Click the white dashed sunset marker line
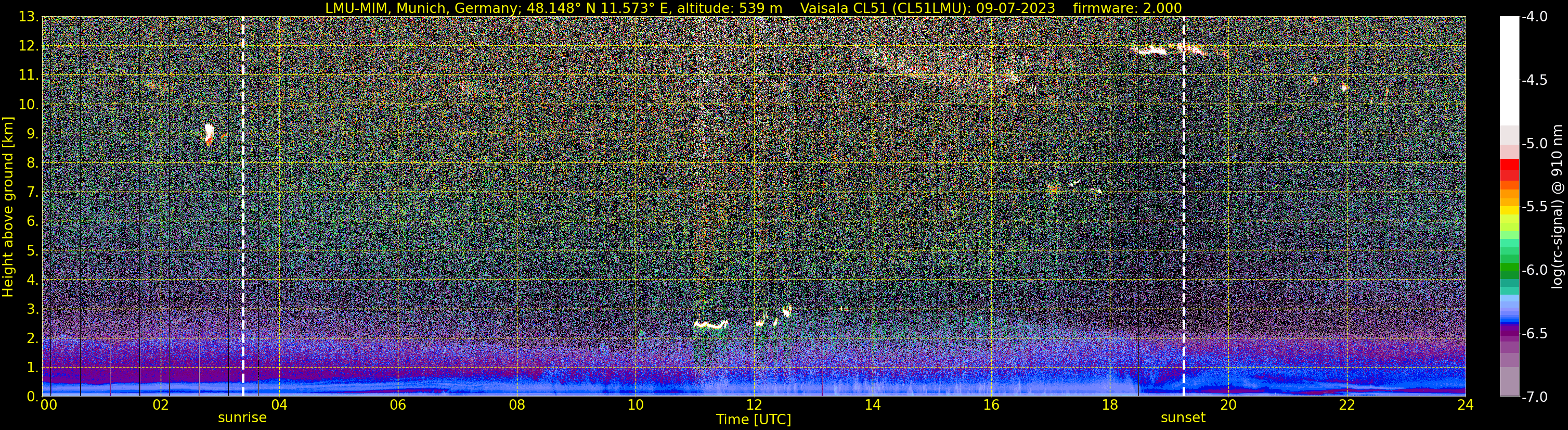This screenshot has width=1568, height=430. point(1183,206)
